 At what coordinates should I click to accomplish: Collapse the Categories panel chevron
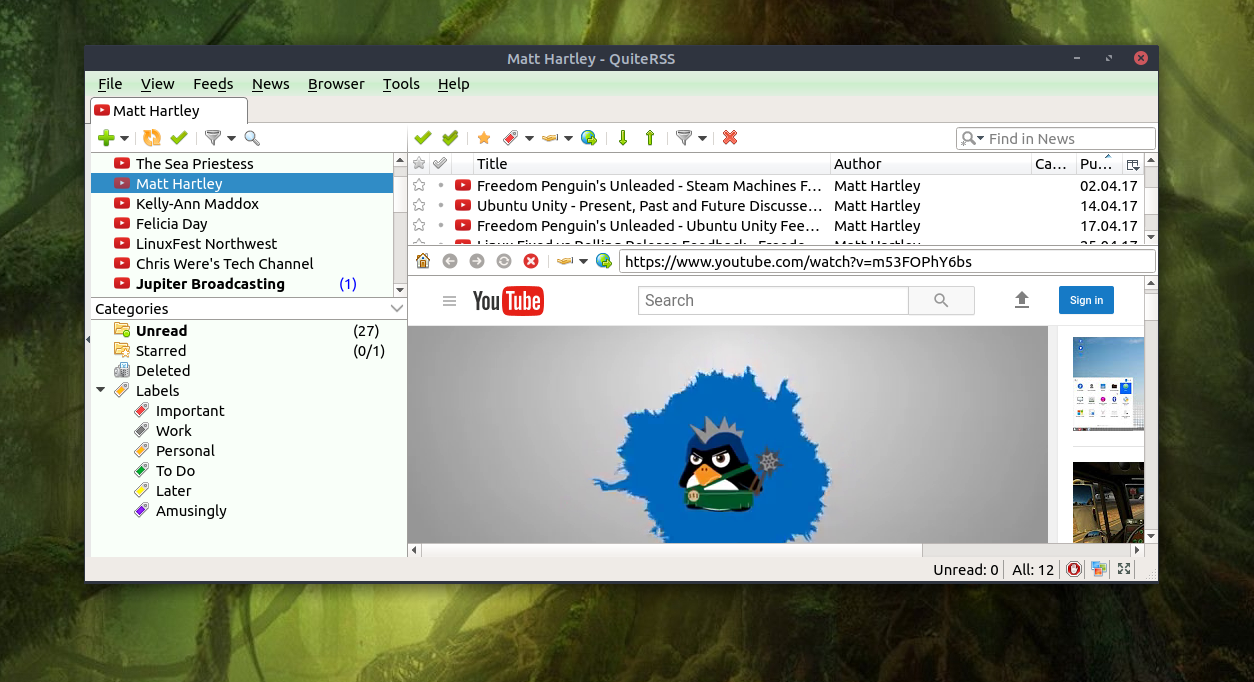point(397,309)
